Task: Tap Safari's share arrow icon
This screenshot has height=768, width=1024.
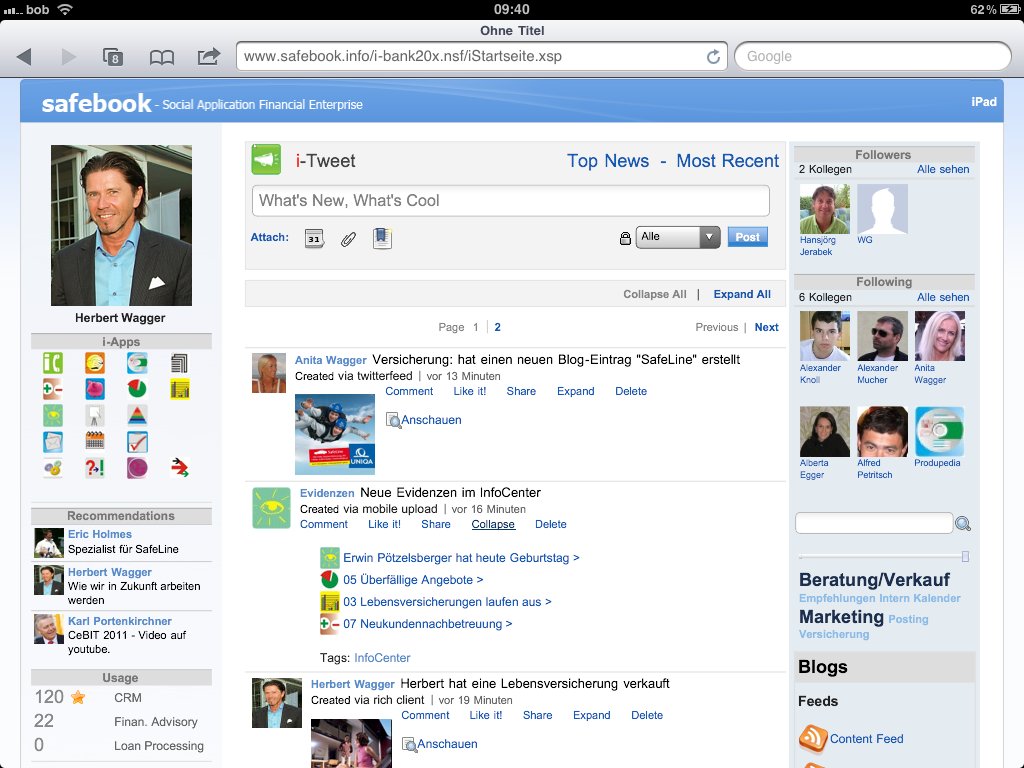Action: (208, 56)
